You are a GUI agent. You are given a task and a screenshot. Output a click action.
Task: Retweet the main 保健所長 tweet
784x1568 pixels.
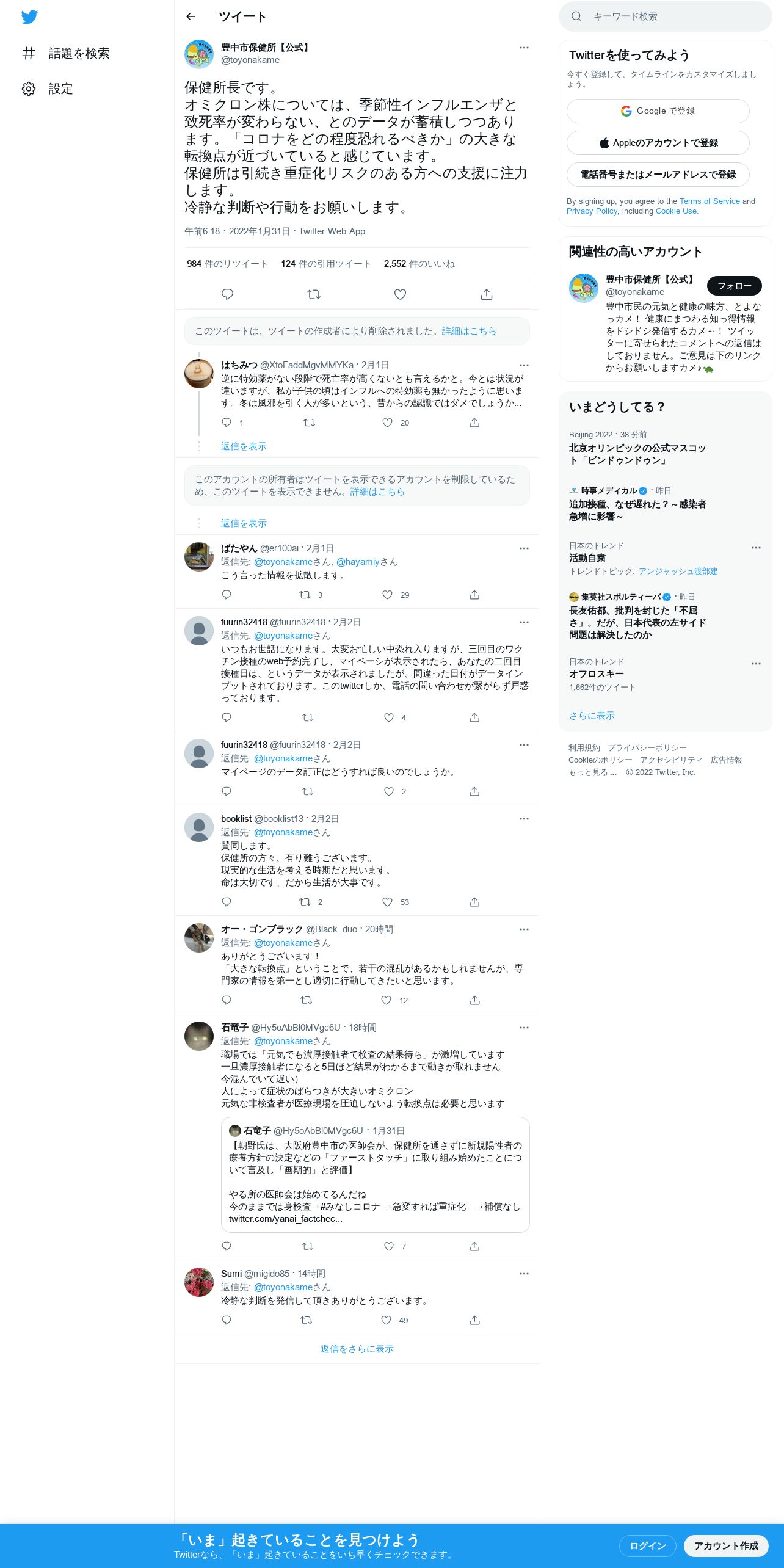click(x=314, y=294)
